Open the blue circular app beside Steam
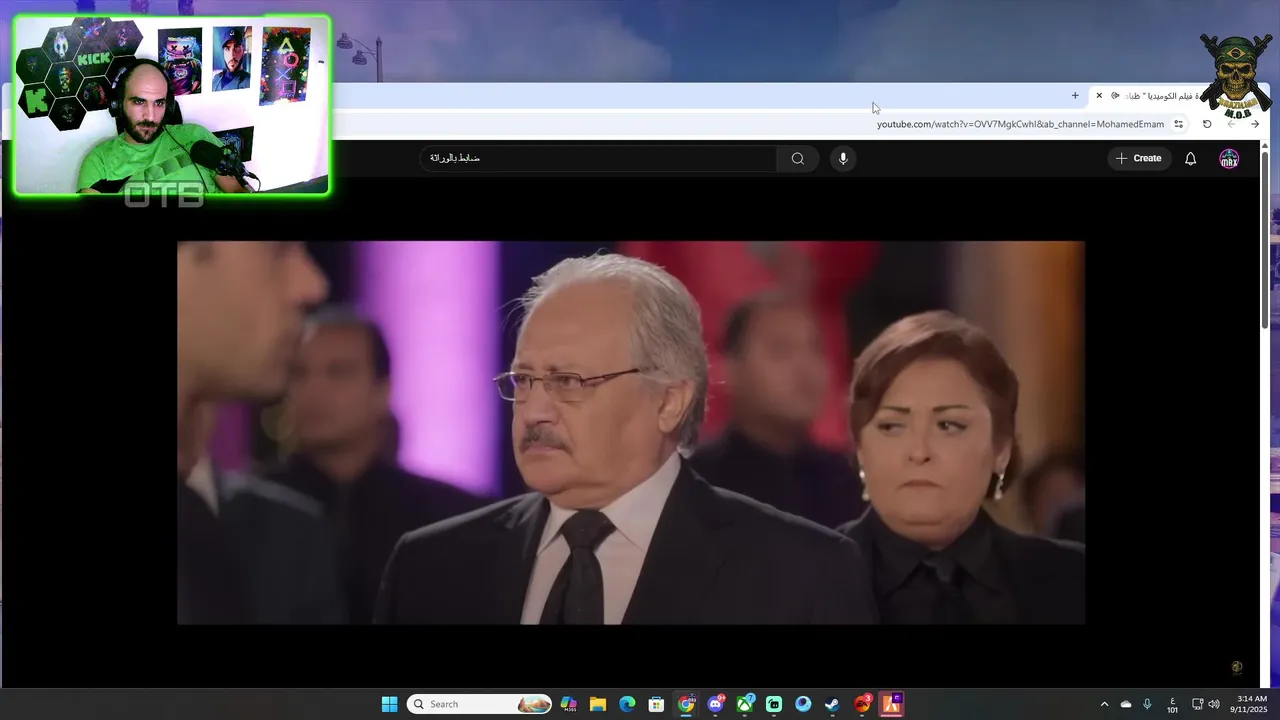The height and width of the screenshot is (720, 1280). point(803,704)
